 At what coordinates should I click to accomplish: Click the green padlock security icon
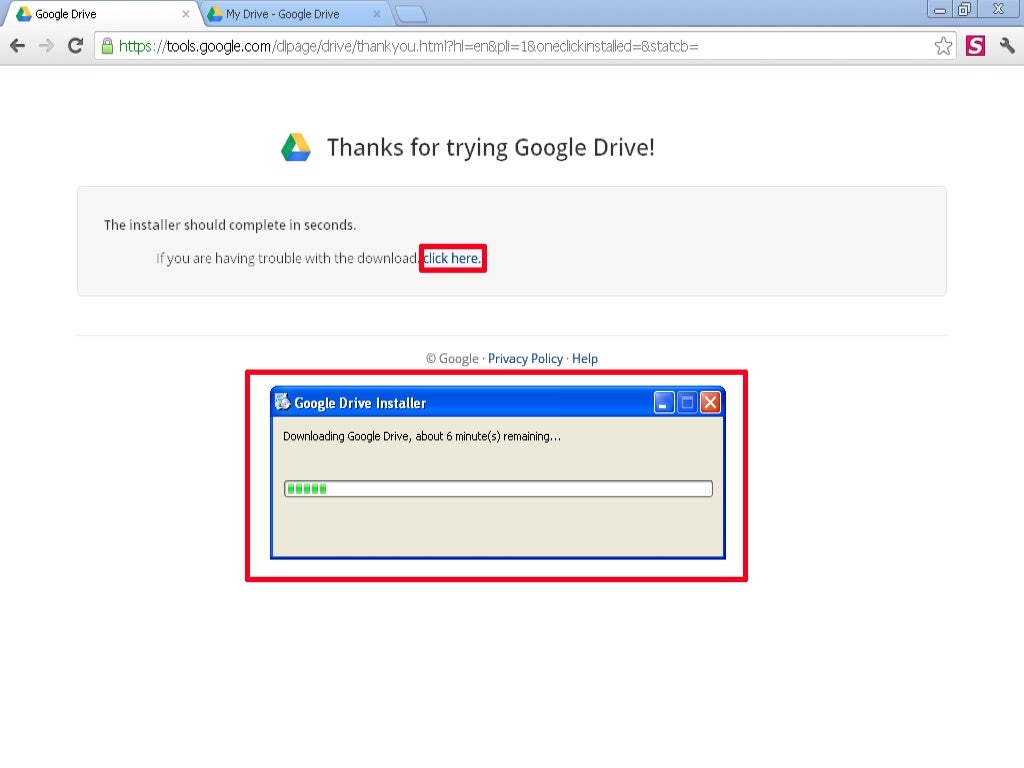coord(108,46)
